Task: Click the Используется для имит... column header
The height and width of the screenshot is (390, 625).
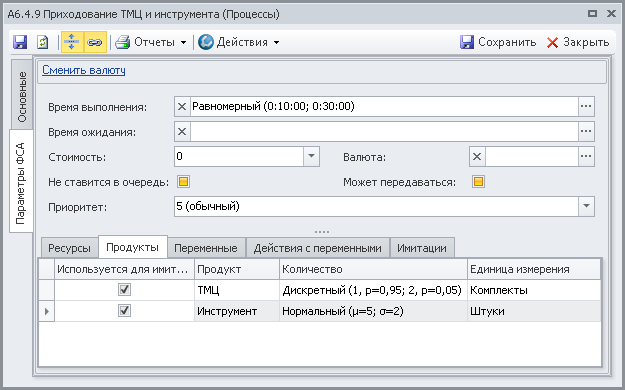Action: coord(124,269)
